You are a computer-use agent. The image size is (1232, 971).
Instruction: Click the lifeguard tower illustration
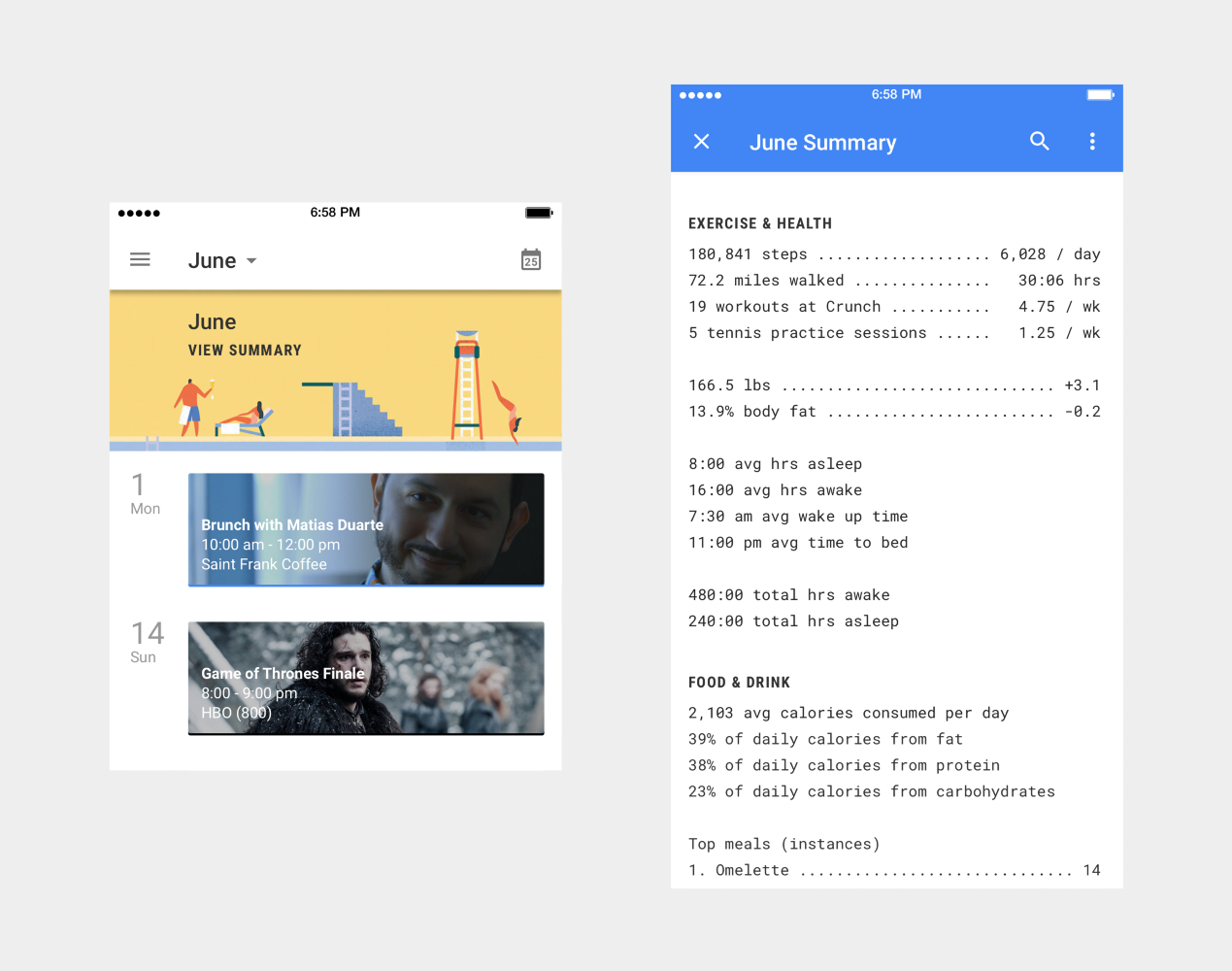(467, 386)
